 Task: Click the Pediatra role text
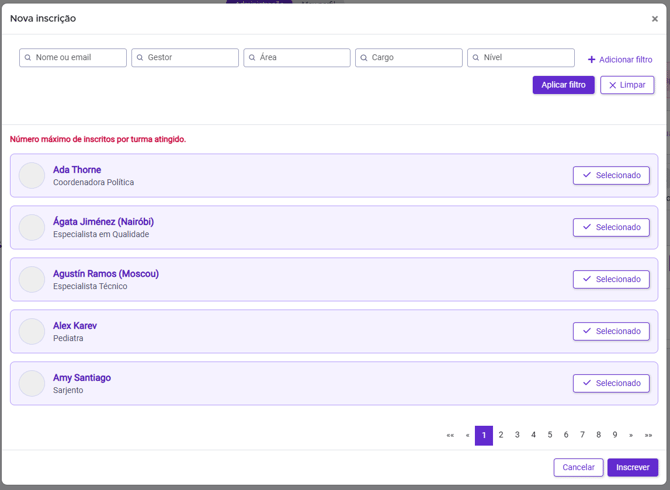coord(68,338)
